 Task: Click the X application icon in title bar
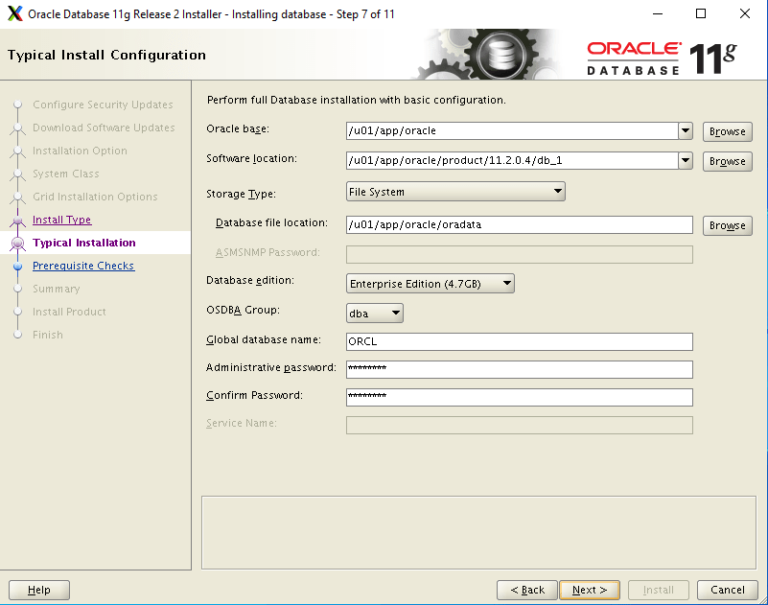15,13
